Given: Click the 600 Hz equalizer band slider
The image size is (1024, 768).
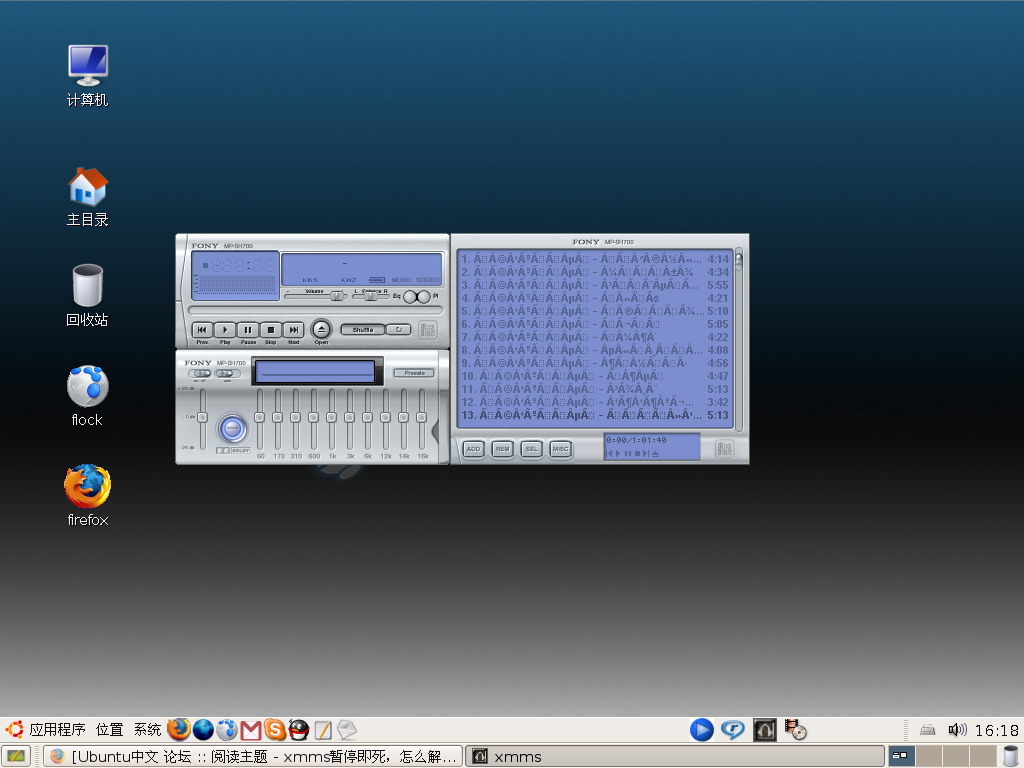Looking at the screenshot, I should click(x=314, y=419).
